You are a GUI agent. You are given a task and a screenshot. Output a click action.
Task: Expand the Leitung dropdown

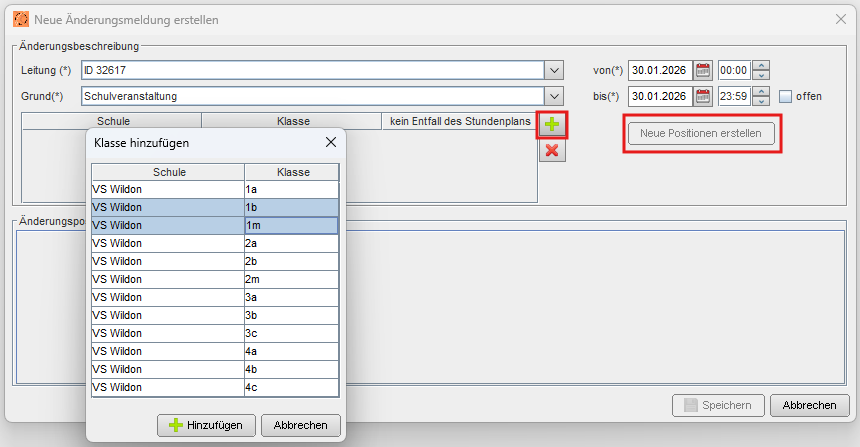554,70
